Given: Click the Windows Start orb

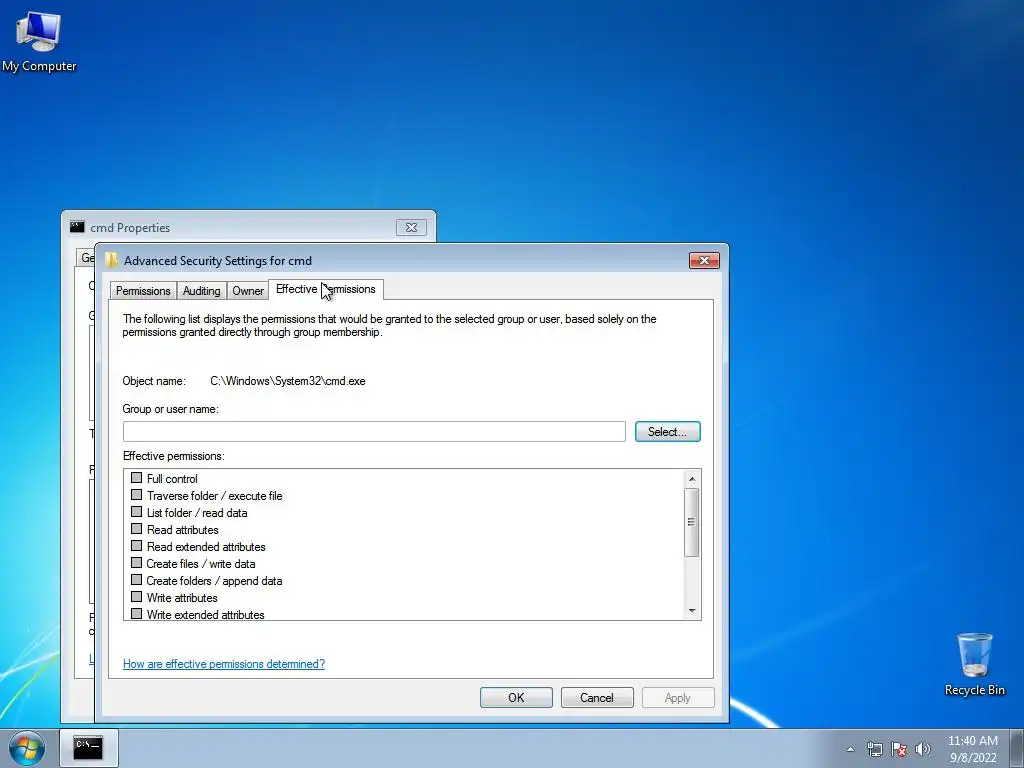Looking at the screenshot, I should point(27,748).
